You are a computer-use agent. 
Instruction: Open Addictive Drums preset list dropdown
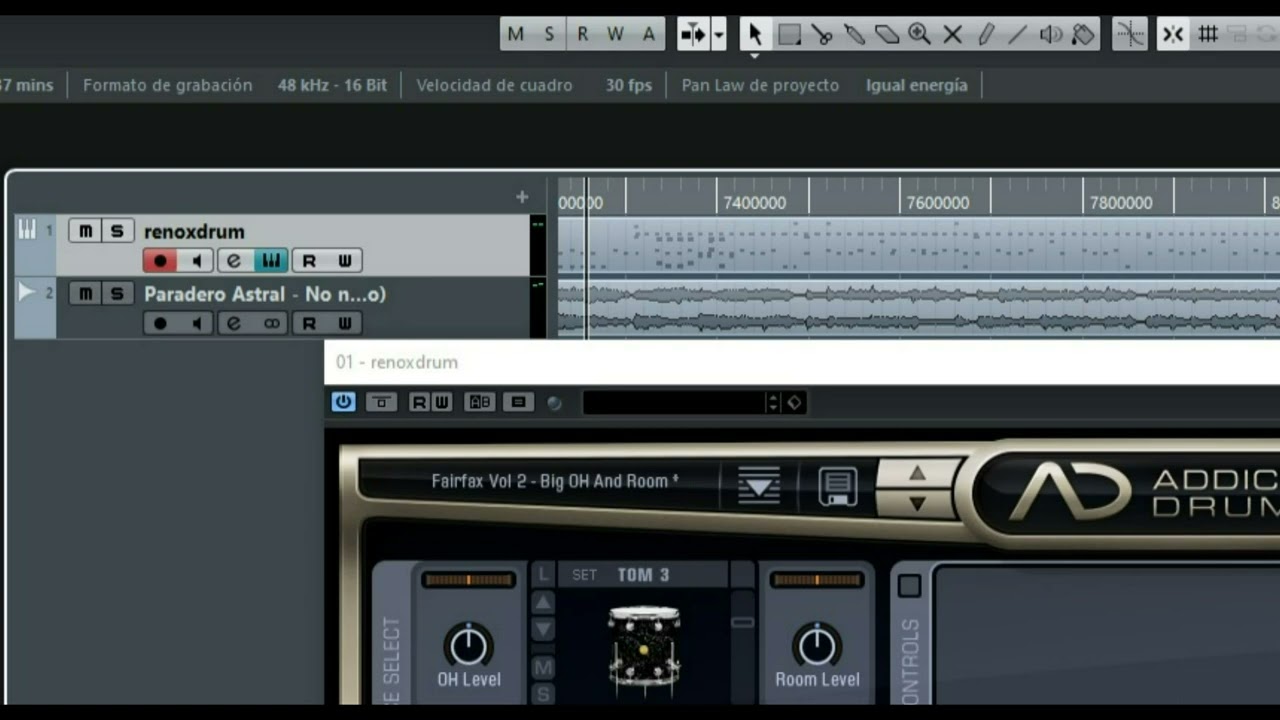[759, 487]
